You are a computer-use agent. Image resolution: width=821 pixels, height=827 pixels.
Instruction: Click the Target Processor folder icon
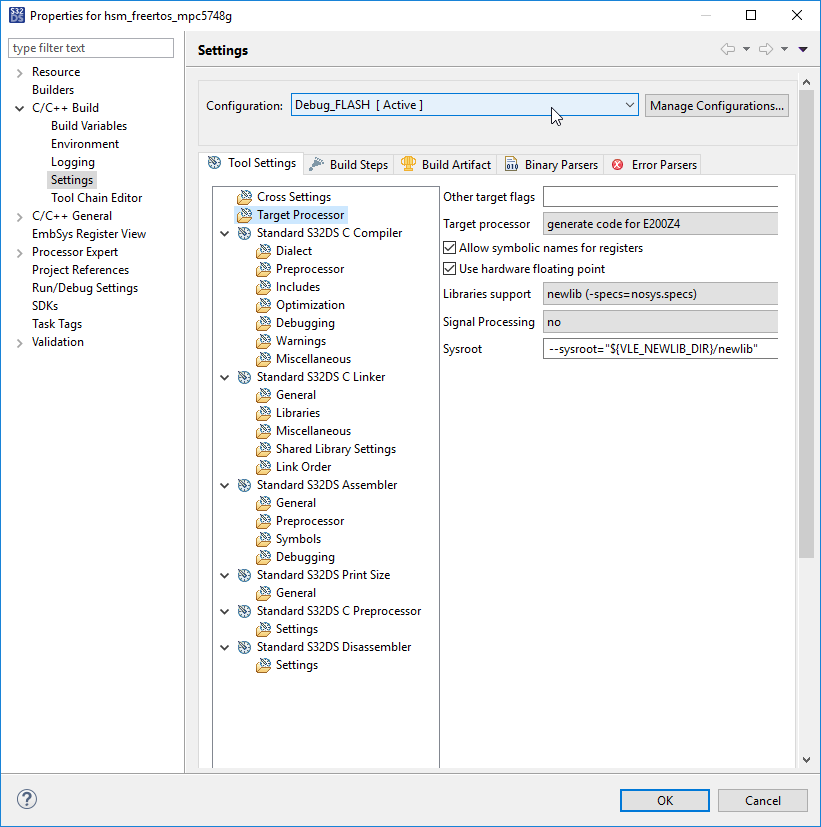coord(245,215)
